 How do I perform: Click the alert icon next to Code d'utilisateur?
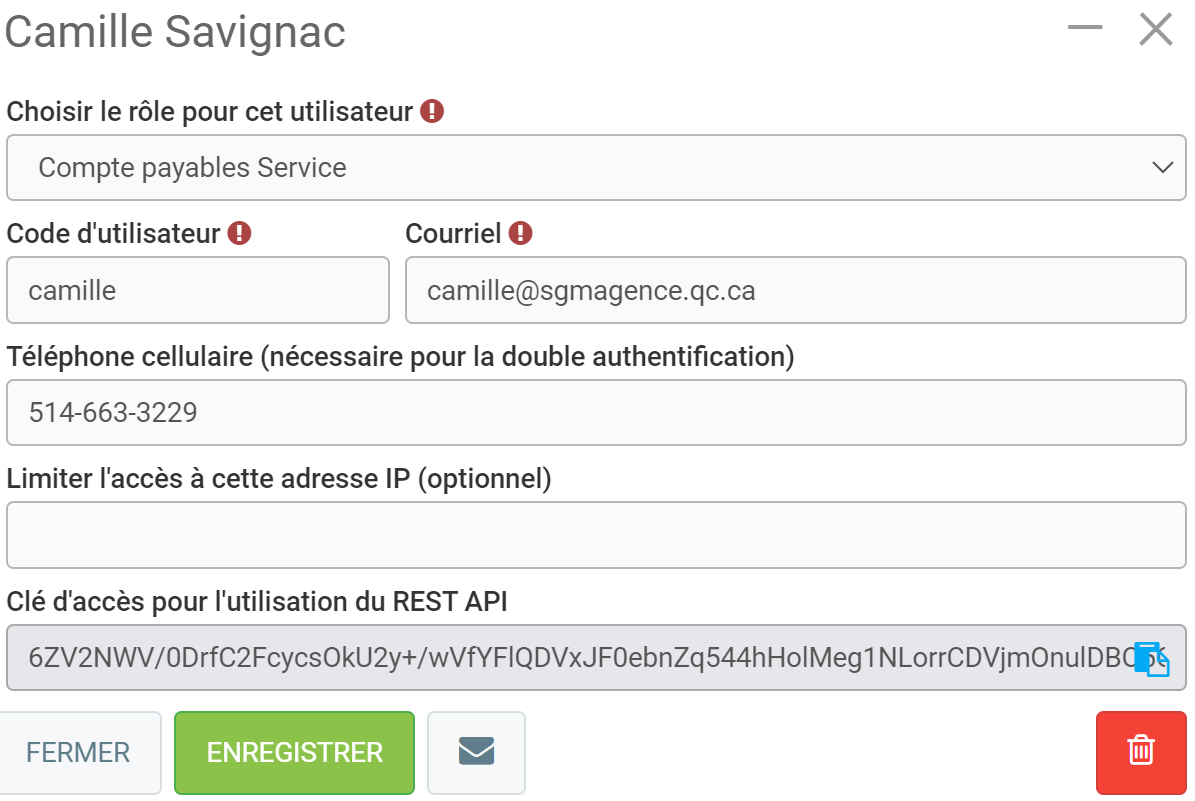tap(239, 234)
